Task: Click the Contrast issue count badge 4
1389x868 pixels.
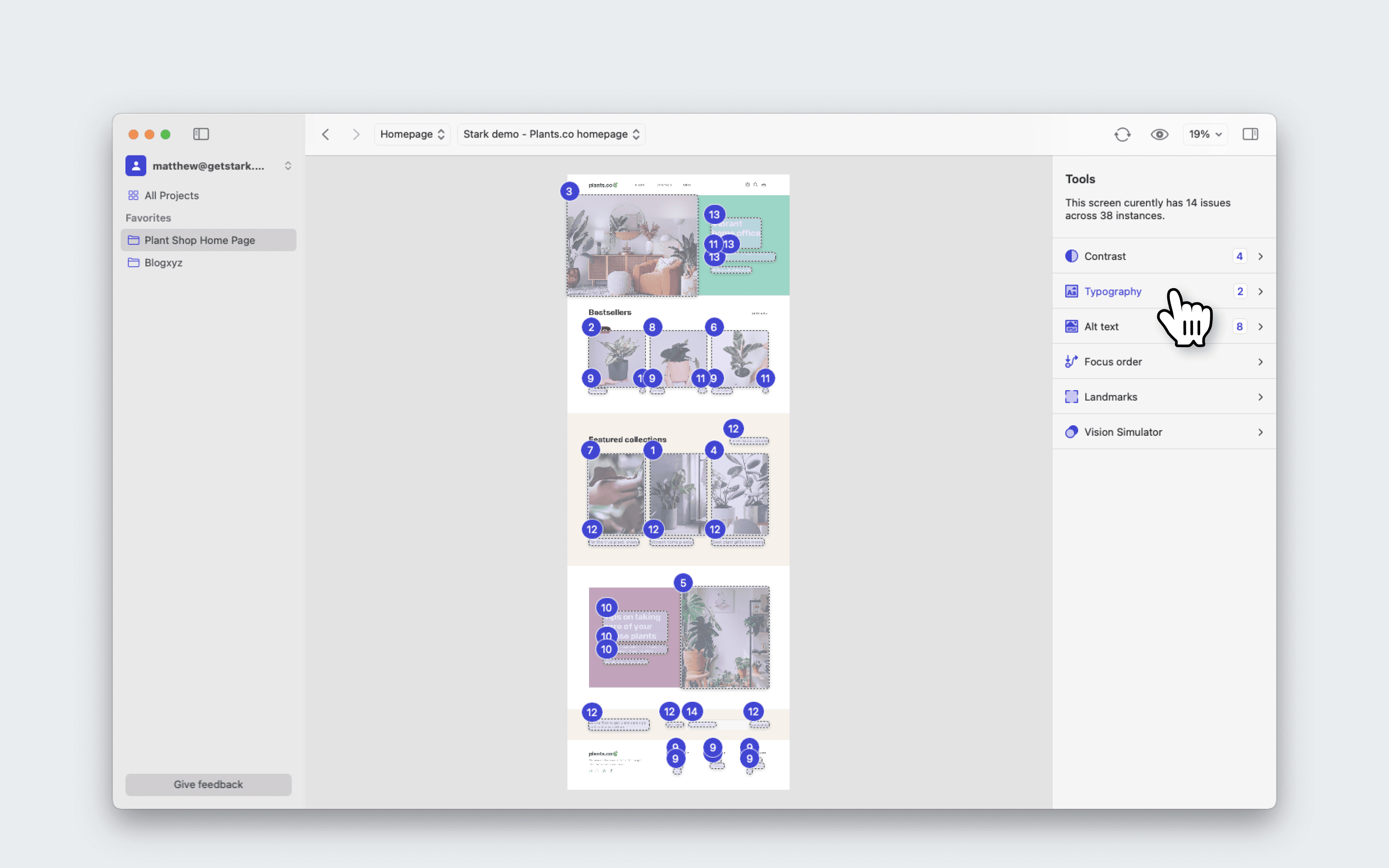Action: point(1239,256)
